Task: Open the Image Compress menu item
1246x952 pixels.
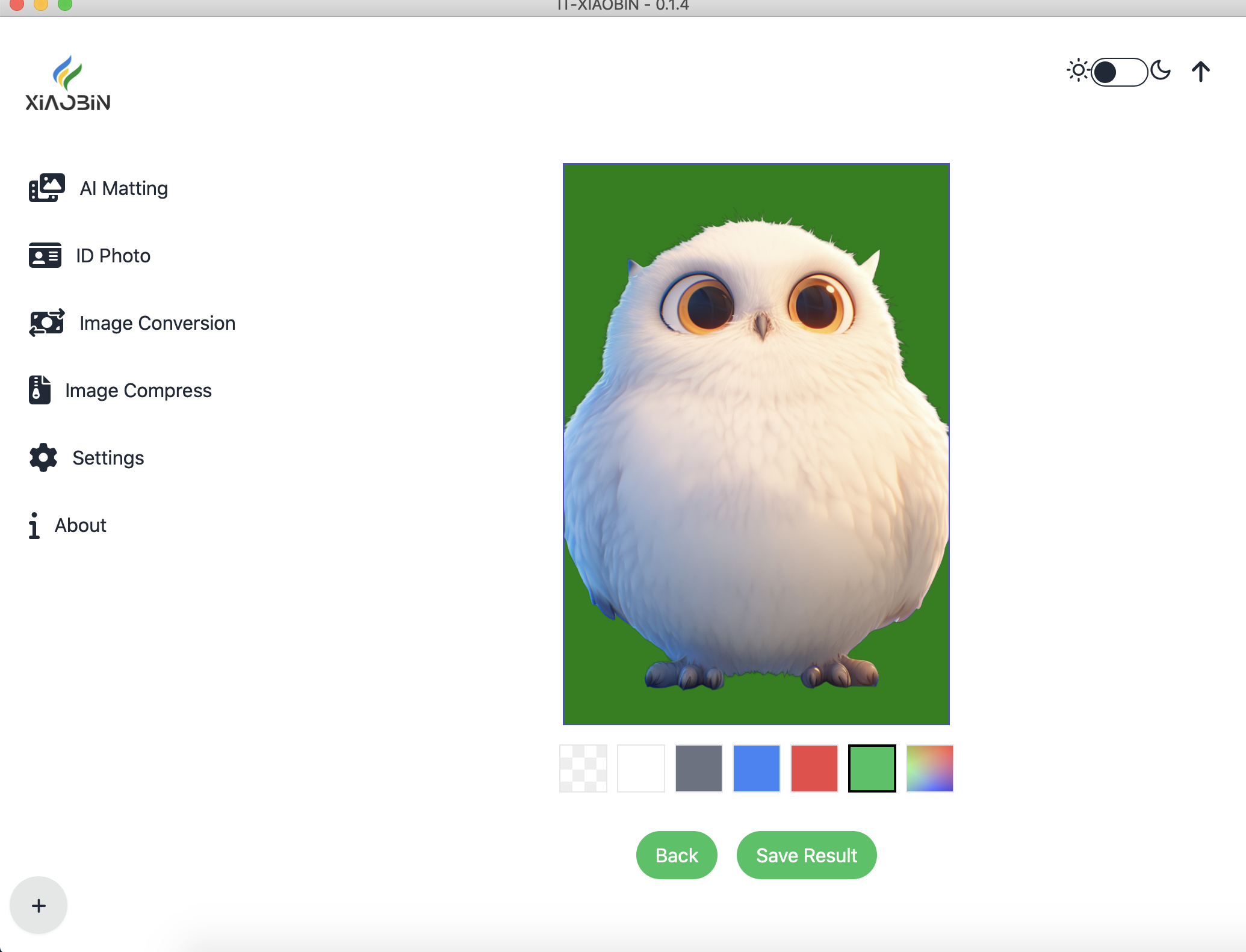Action: (x=138, y=391)
